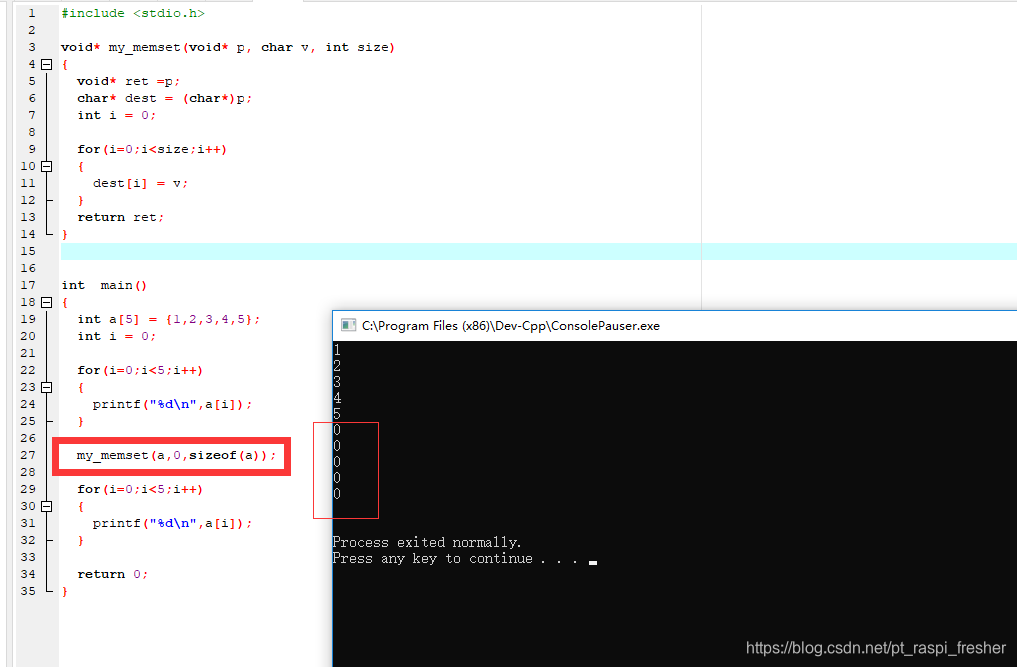Image resolution: width=1017 pixels, height=667 pixels.
Task: Click 'void* ret =p;' on line 5
Action: [128, 81]
